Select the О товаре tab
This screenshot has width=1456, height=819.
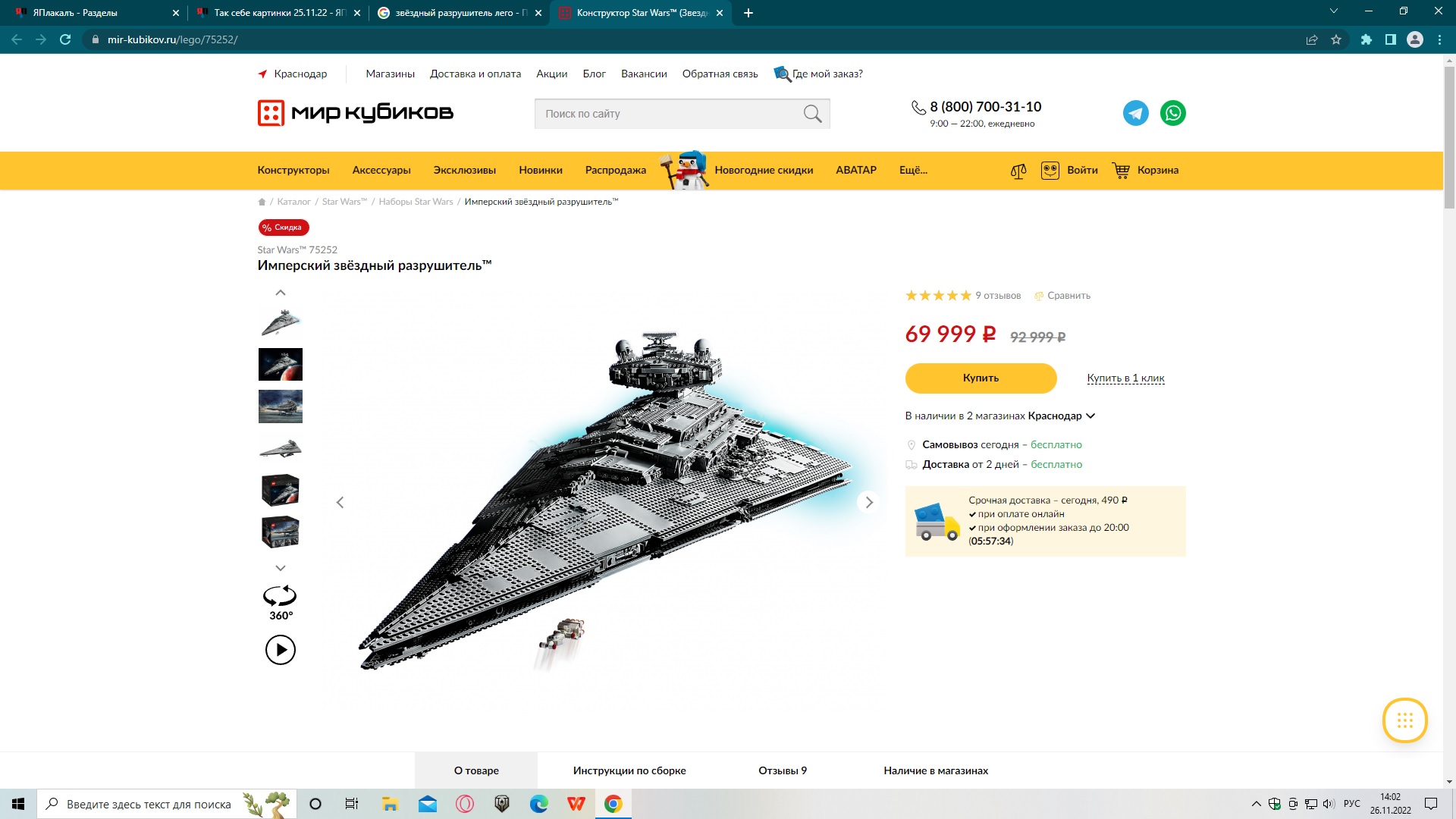(476, 770)
